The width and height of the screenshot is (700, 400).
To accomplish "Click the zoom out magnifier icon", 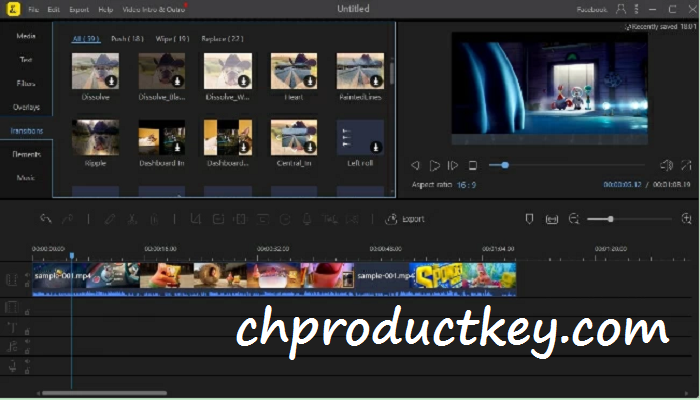I will (574, 219).
